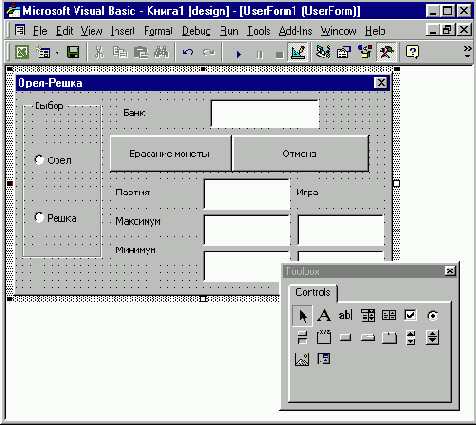This screenshot has height=425, width=476.
Task: Toggle the Design Mode toolbar icon
Action: click(x=298, y=52)
